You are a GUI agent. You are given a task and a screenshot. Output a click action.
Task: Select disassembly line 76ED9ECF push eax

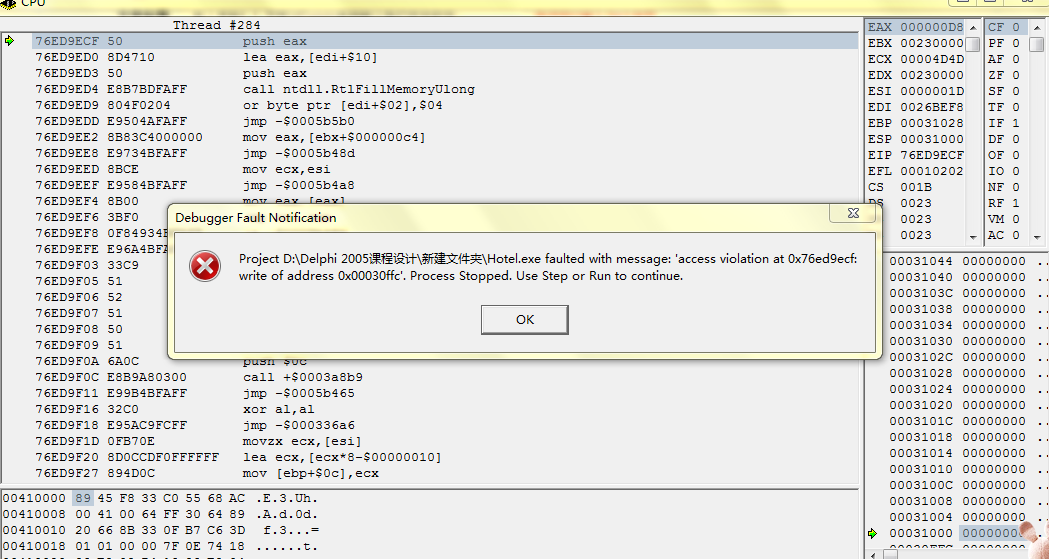(x=445, y=41)
